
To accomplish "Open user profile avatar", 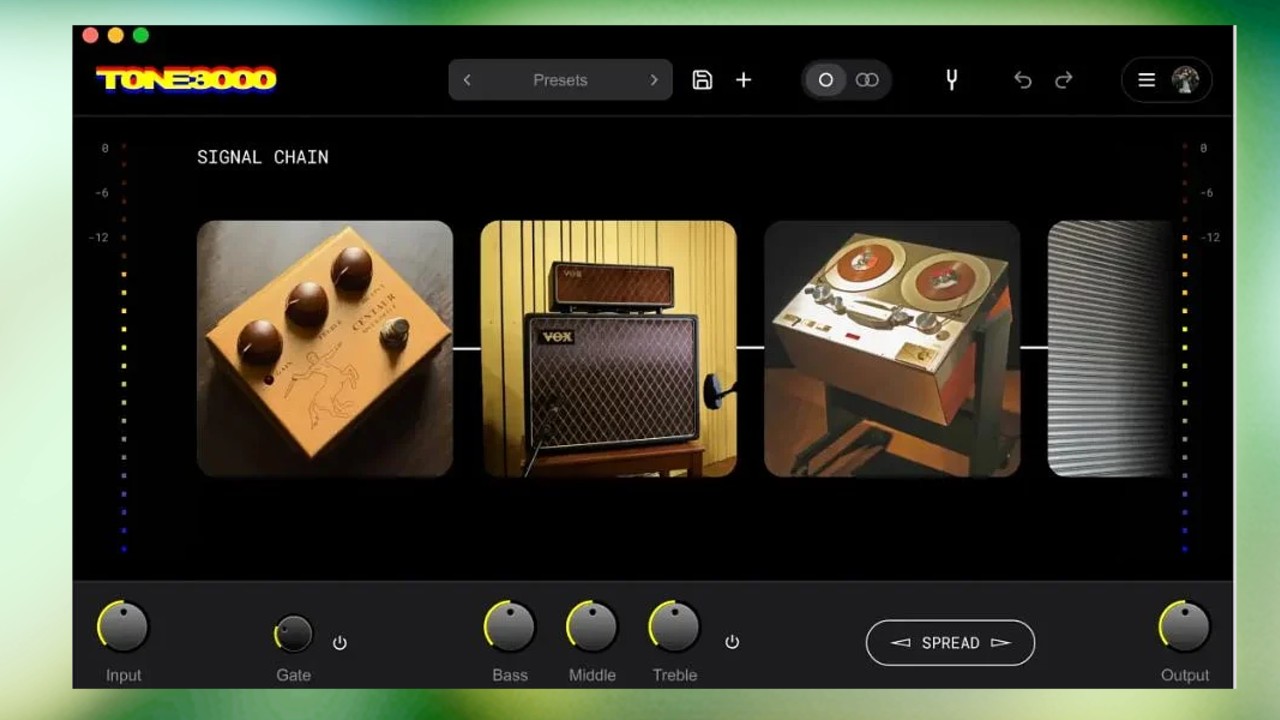I will 1185,80.
